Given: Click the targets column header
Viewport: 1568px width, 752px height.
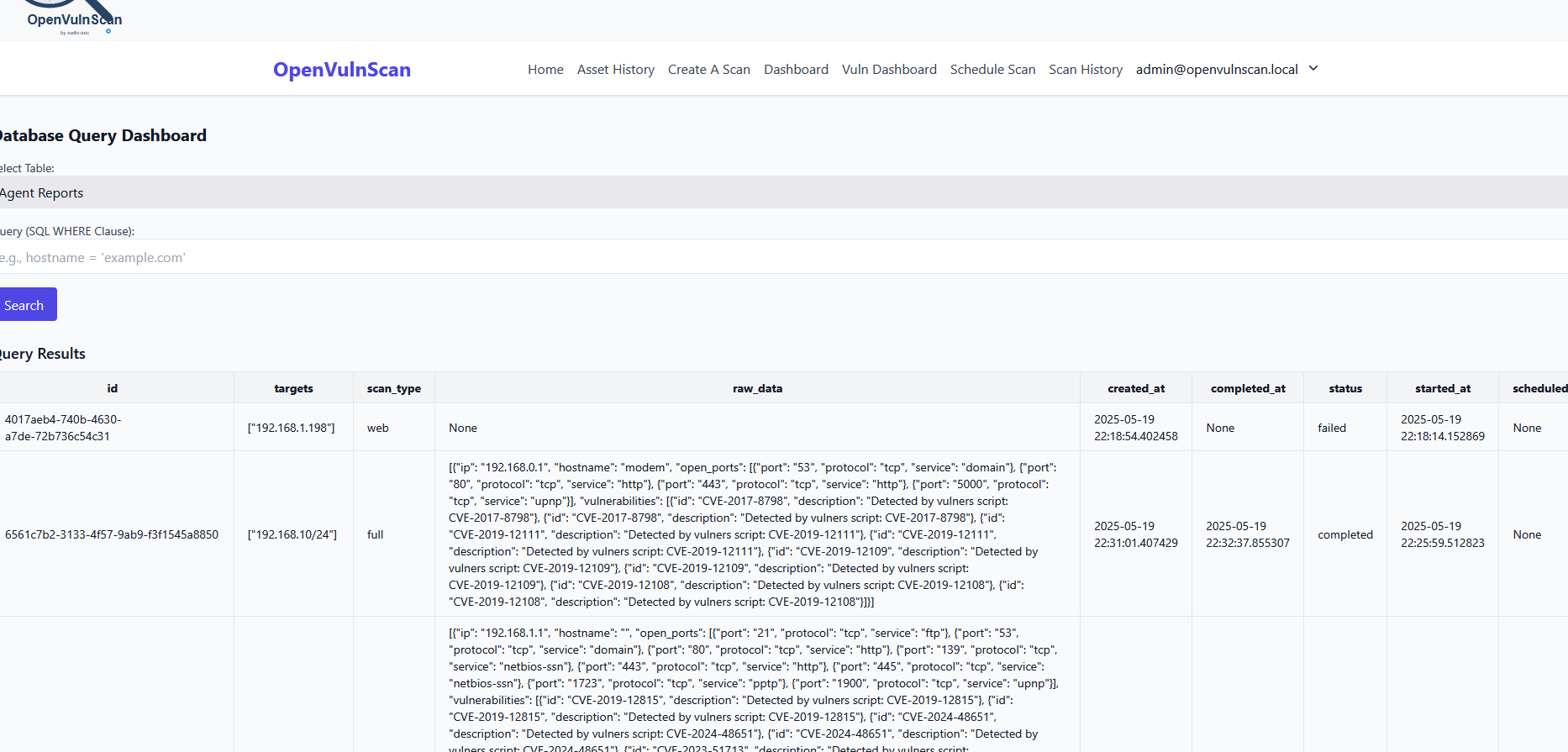Looking at the screenshot, I should click(293, 388).
